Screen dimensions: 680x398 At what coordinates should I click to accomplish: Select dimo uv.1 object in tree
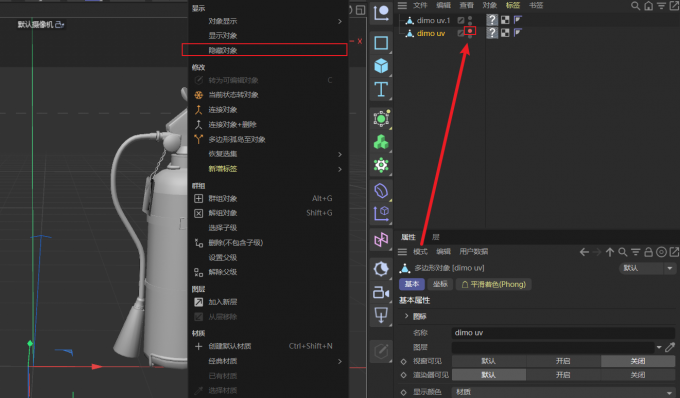(433, 20)
